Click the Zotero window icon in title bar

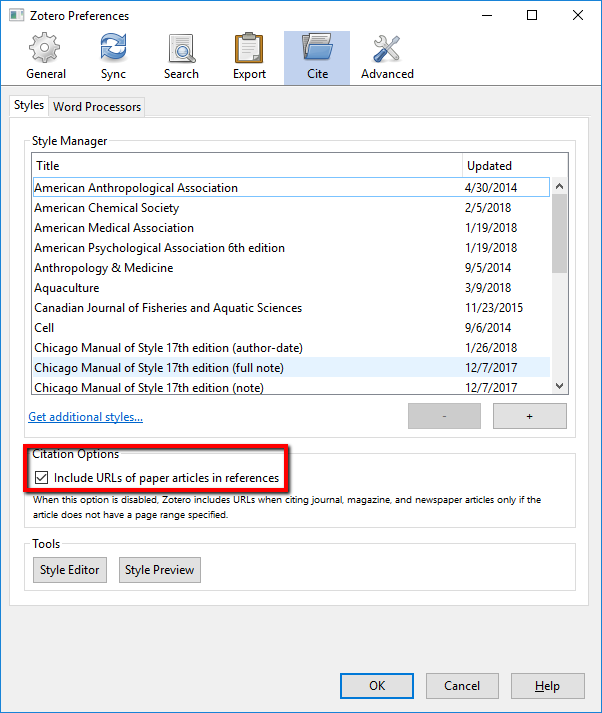tap(16, 15)
